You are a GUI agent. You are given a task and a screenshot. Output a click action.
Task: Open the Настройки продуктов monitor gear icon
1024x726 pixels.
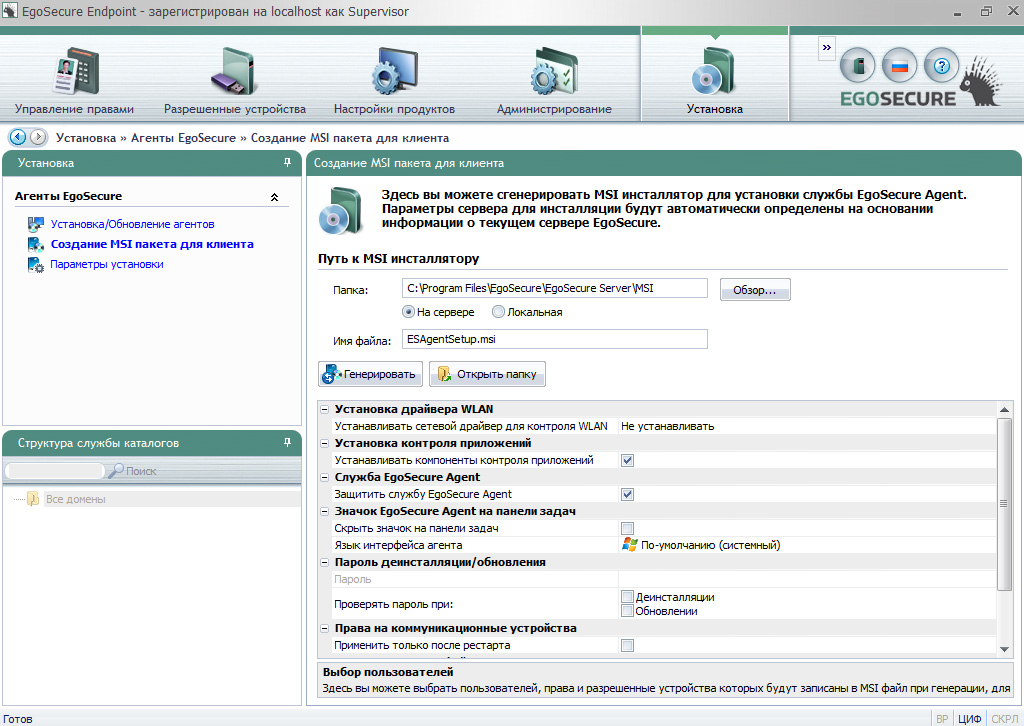[x=394, y=71]
